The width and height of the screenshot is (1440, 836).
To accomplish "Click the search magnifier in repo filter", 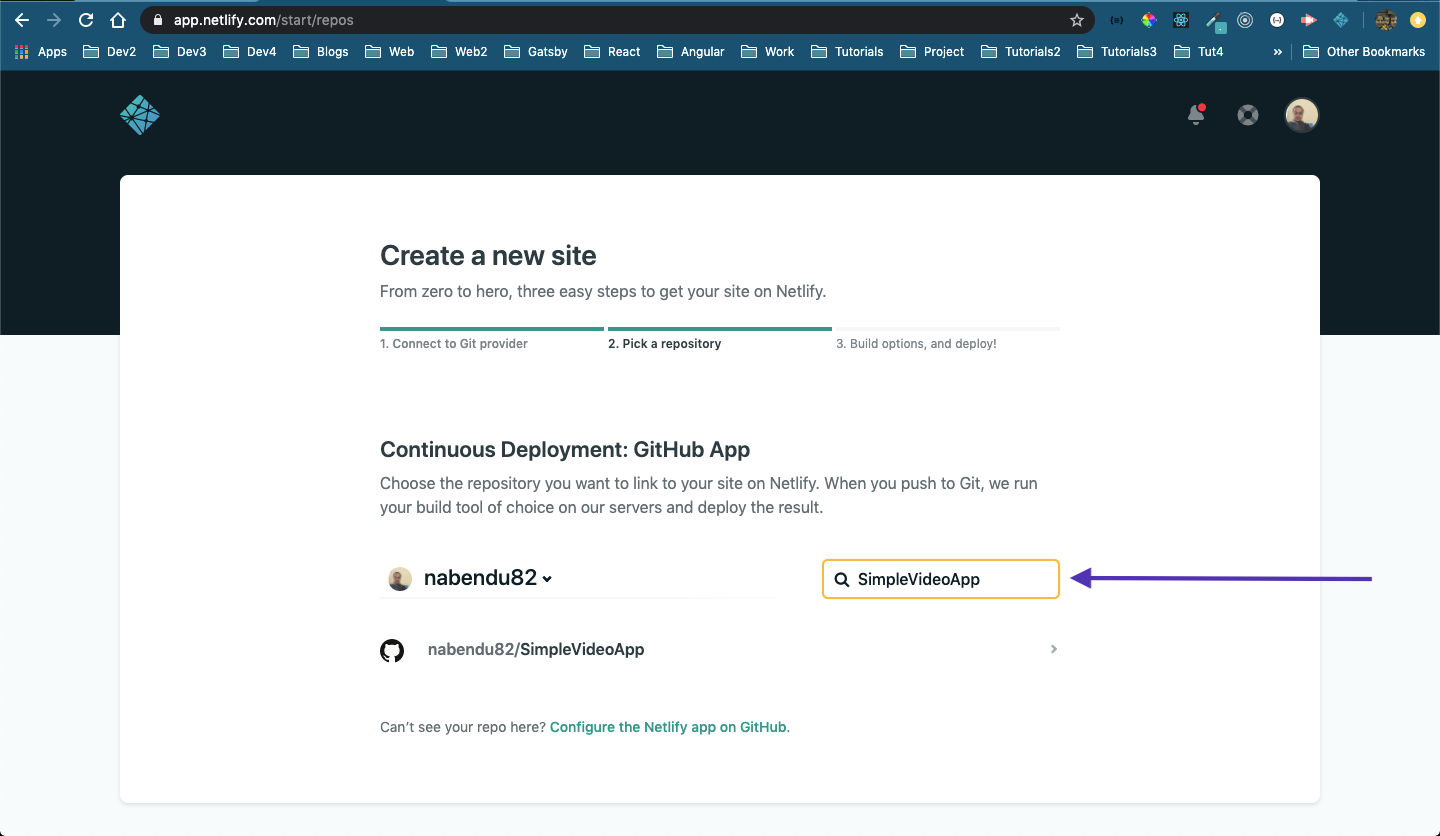I will (842, 579).
